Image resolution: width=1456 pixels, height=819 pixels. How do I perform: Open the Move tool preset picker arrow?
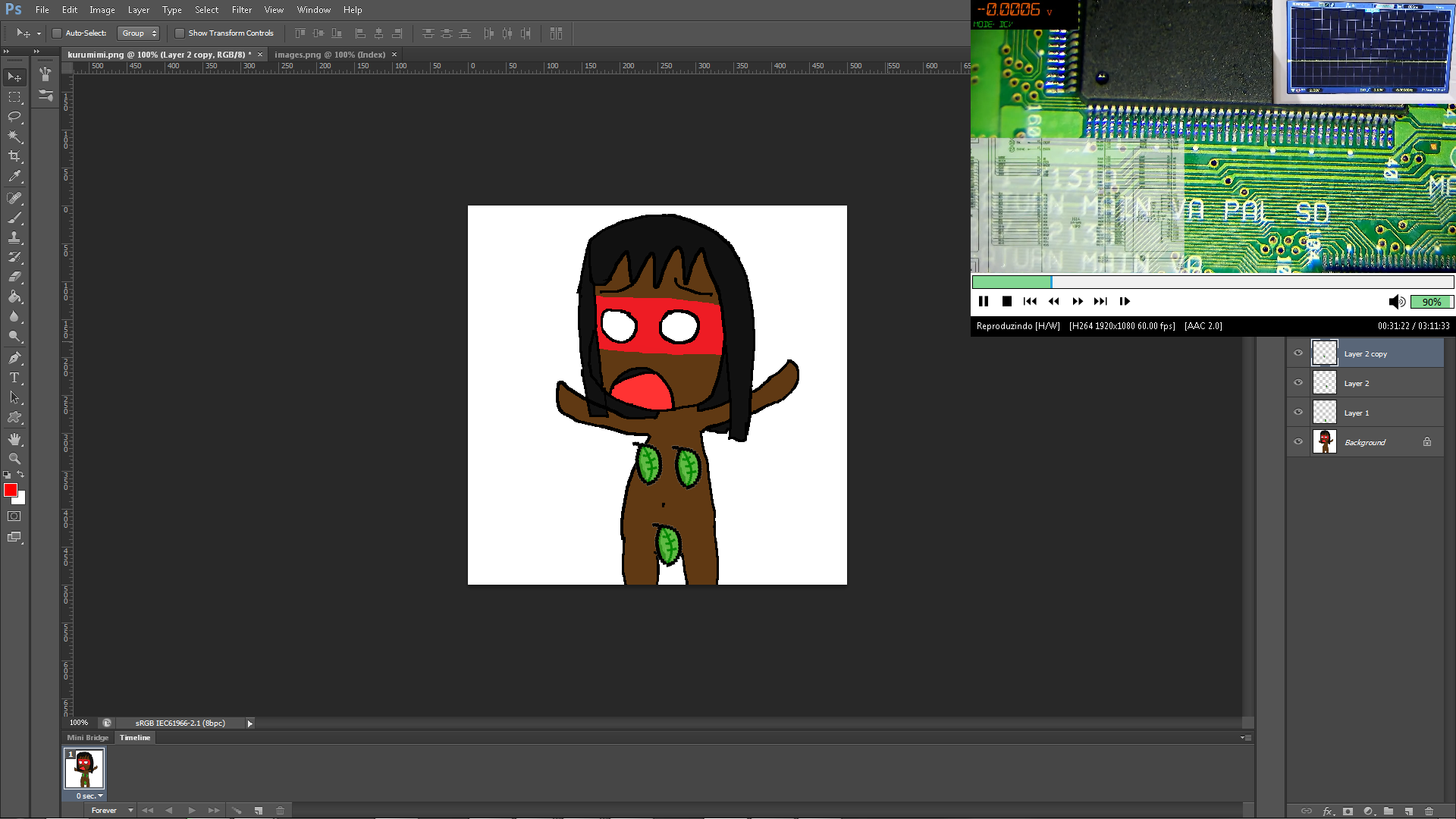pyautogui.click(x=39, y=33)
